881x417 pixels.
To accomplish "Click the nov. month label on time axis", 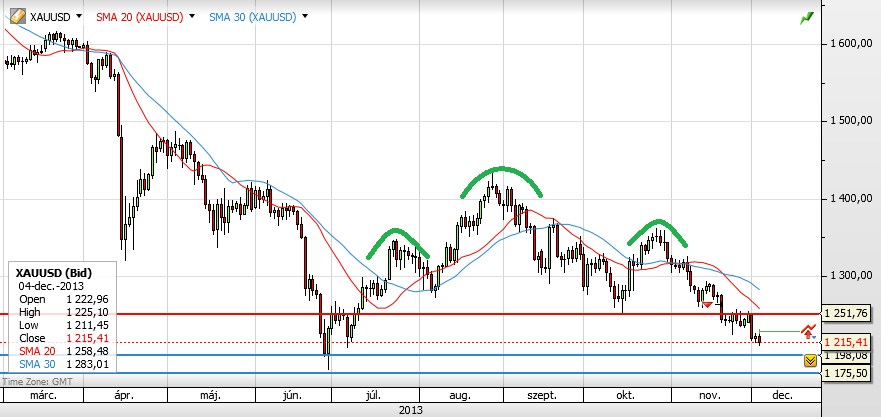I will click(710, 396).
